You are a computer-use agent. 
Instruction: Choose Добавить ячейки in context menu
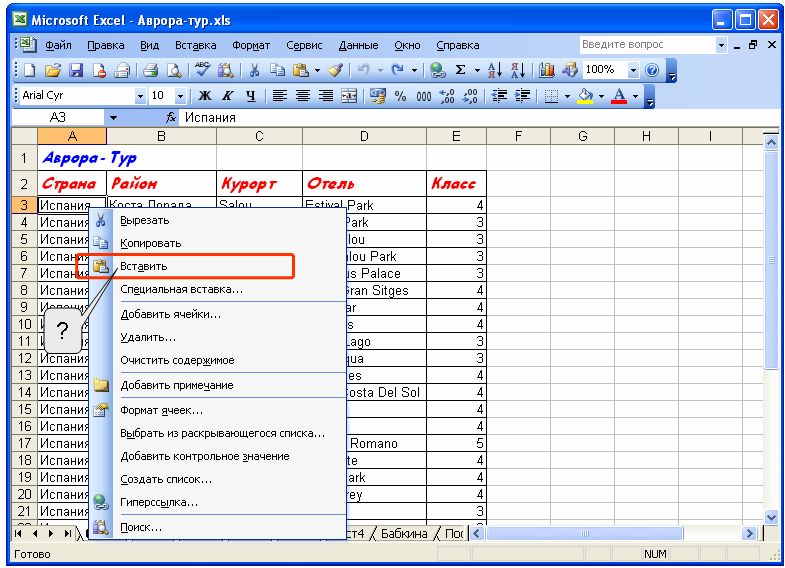(218, 314)
